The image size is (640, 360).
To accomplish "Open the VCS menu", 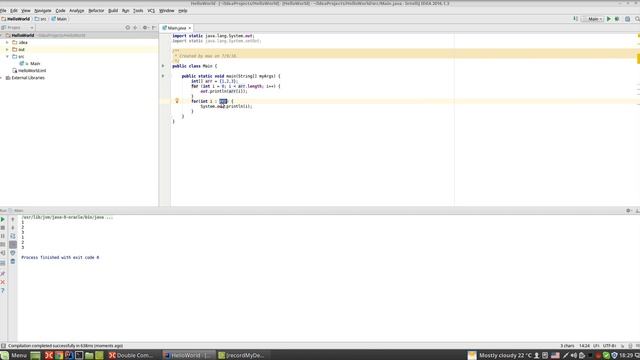I will 151,11.
